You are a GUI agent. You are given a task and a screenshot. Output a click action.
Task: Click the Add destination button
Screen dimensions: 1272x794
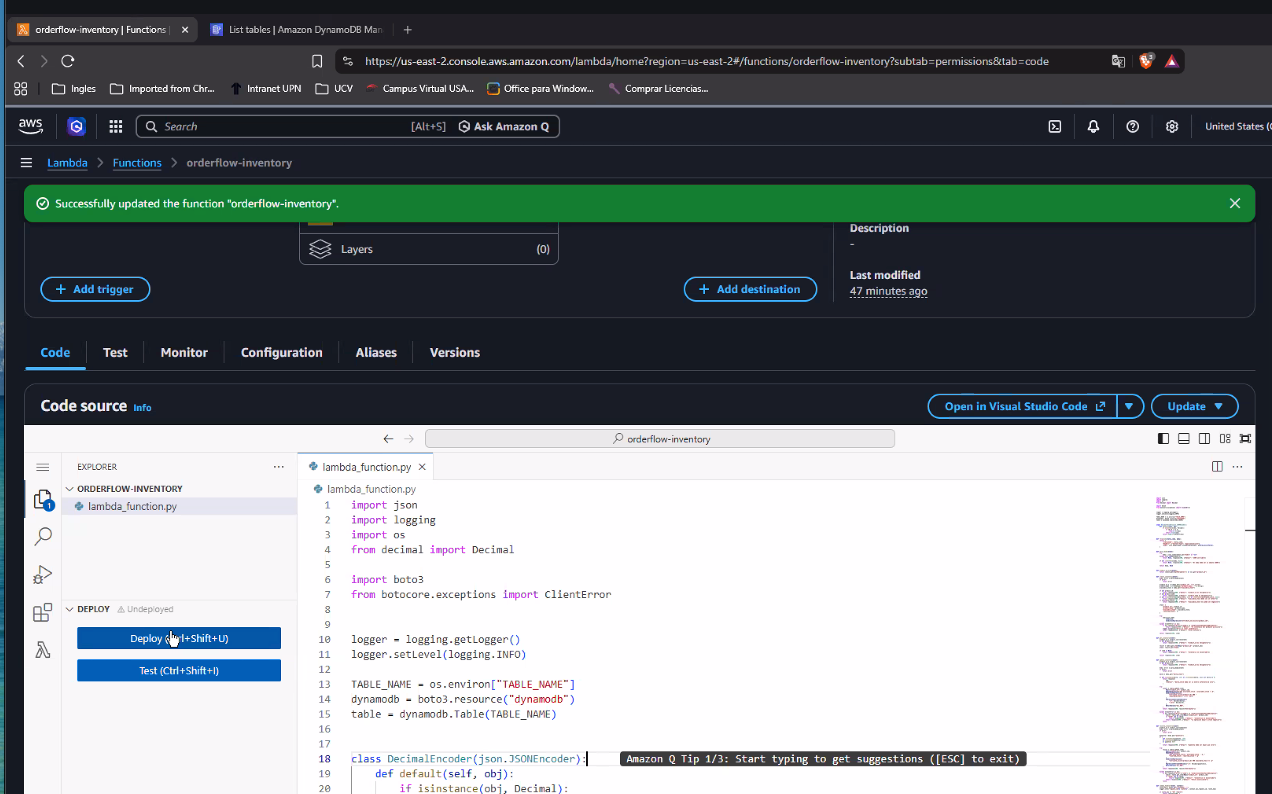750,289
